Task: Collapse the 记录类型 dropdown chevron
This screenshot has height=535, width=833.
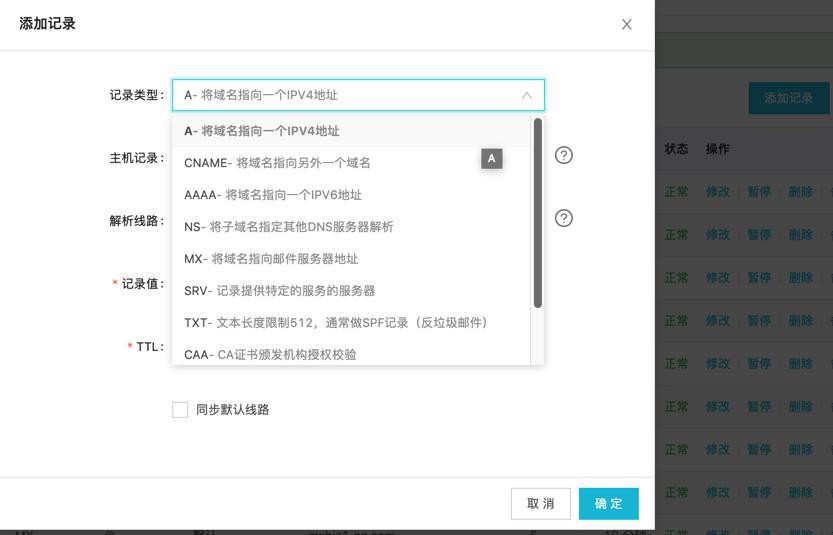Action: coord(526,95)
